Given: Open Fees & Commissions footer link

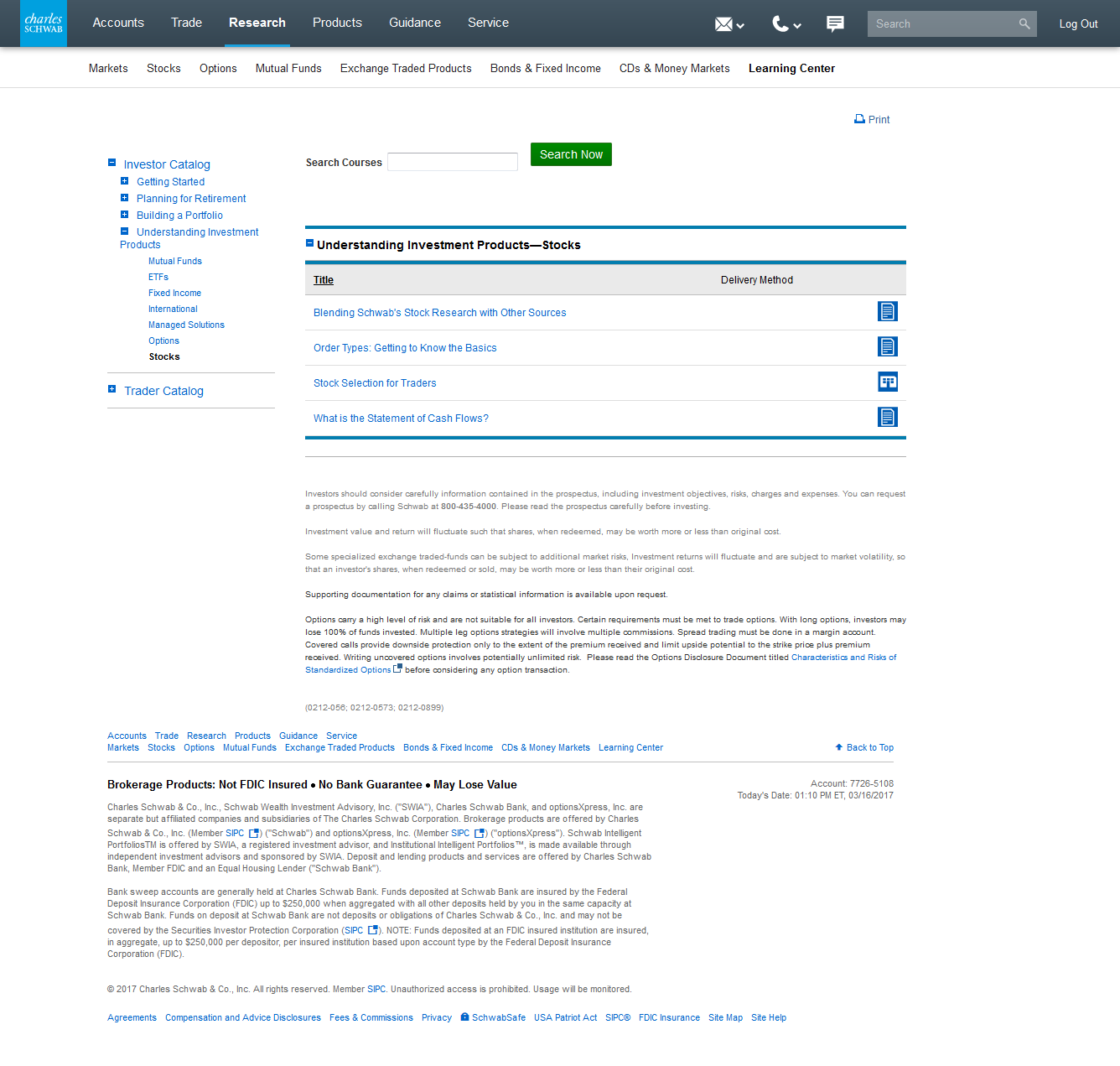Looking at the screenshot, I should click(371, 1017).
